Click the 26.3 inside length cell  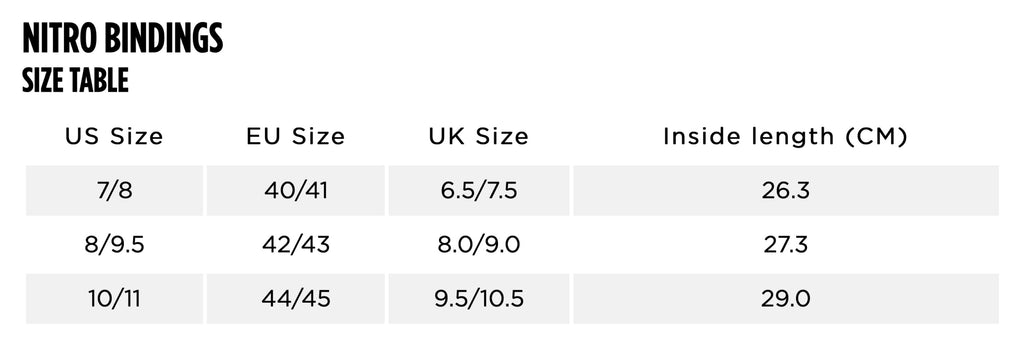point(786,190)
